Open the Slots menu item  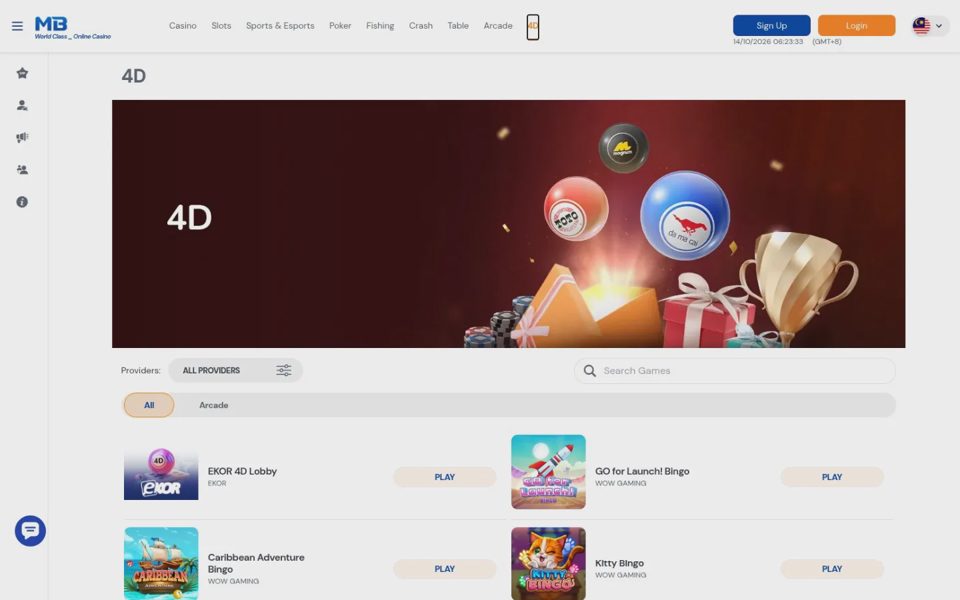pos(221,26)
